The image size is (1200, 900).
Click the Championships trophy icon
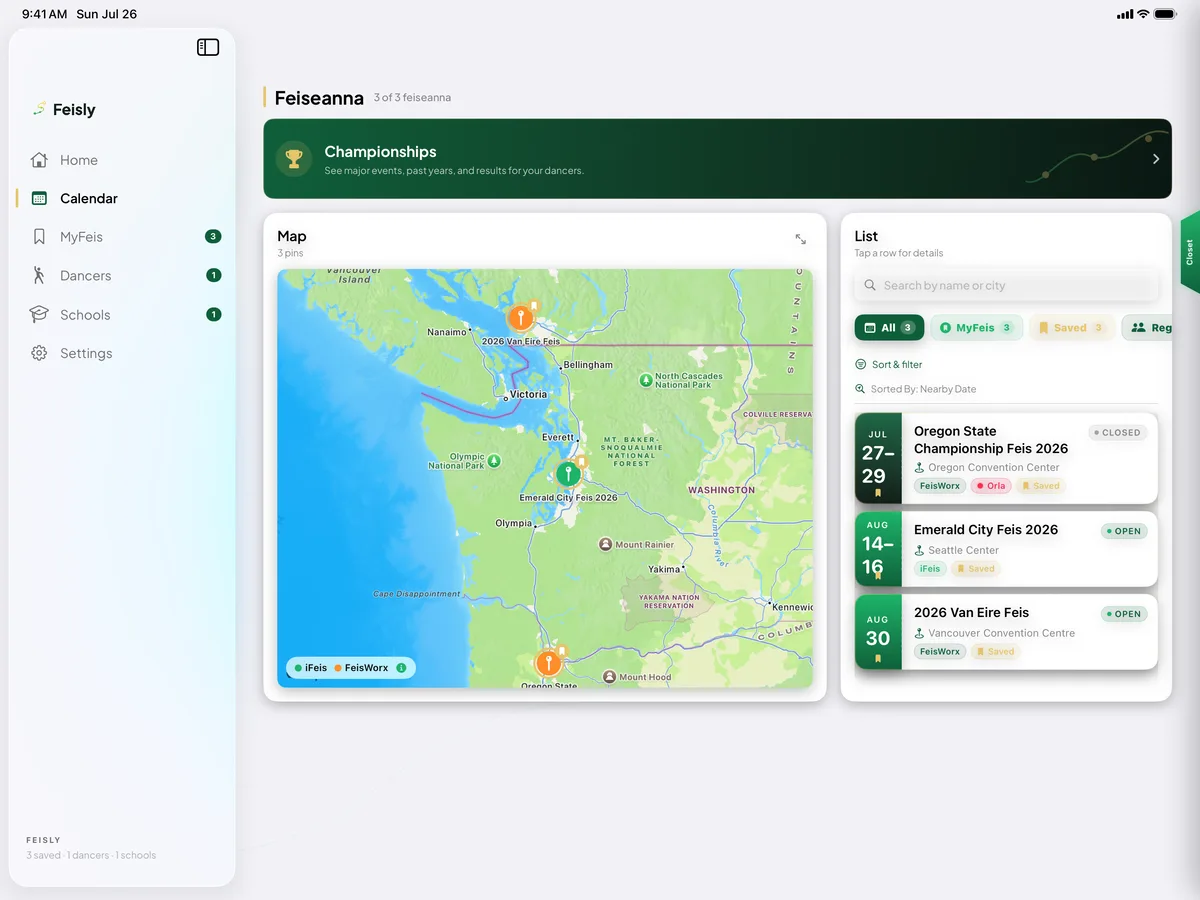tap(294, 158)
